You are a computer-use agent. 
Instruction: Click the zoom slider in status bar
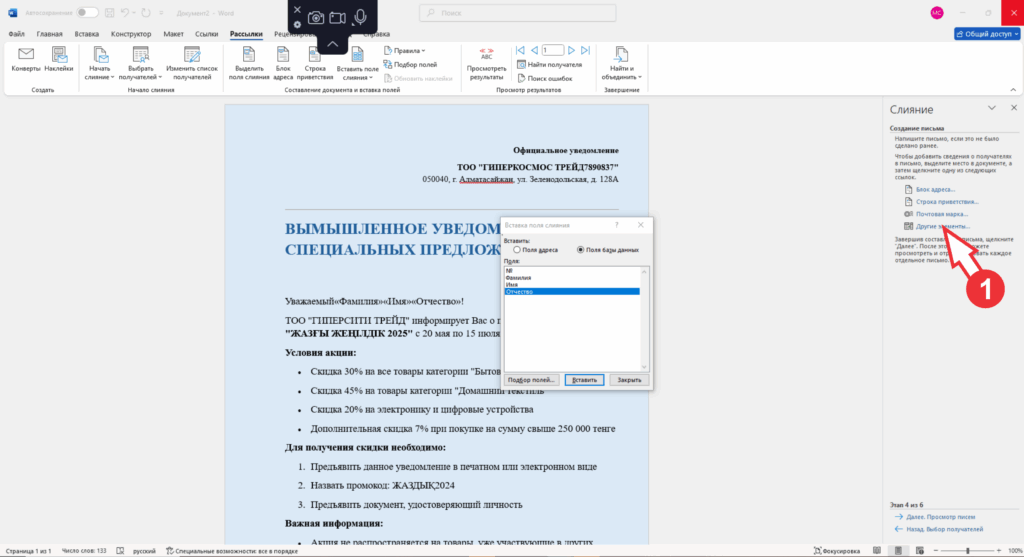pyautogui.click(x=968, y=551)
